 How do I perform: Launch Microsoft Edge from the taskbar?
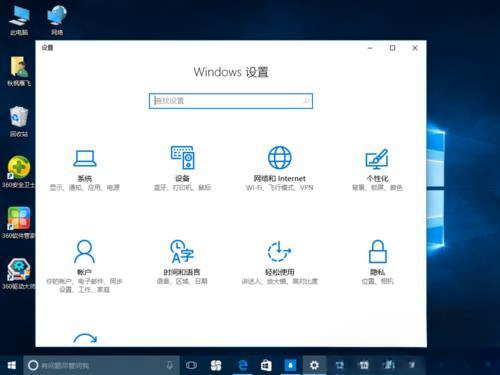(x=243, y=365)
